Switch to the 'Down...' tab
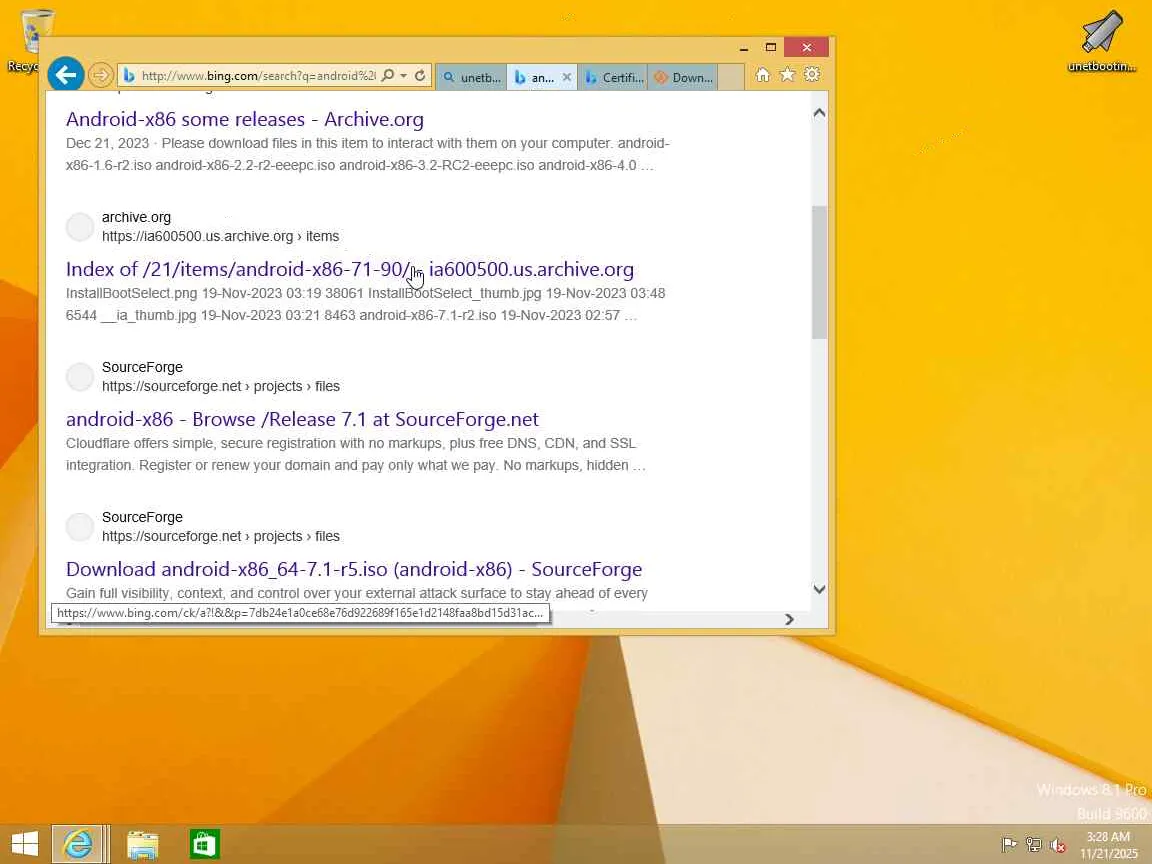Image resolution: width=1152 pixels, height=864 pixels. point(683,77)
